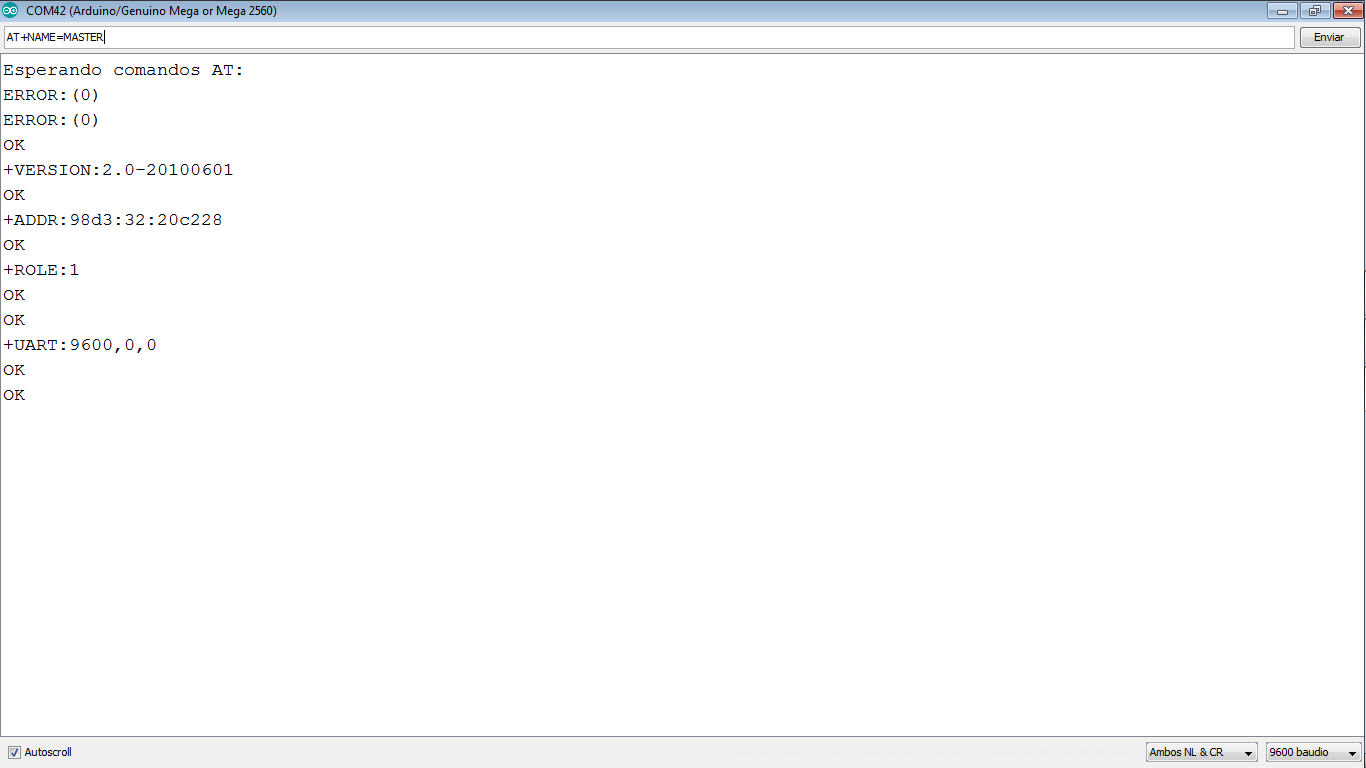
Task: Minimize the COM42 serial monitor window
Action: click(1282, 11)
